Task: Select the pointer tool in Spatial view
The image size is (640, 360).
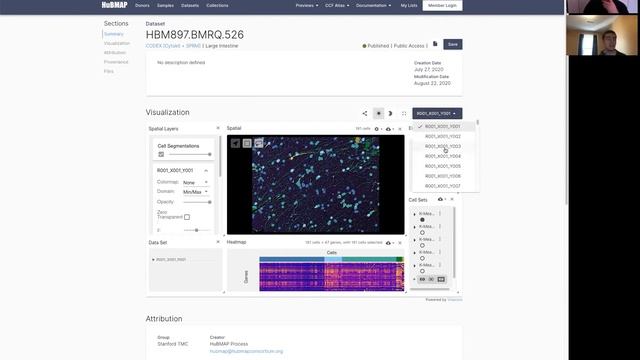Action: [x=236, y=143]
